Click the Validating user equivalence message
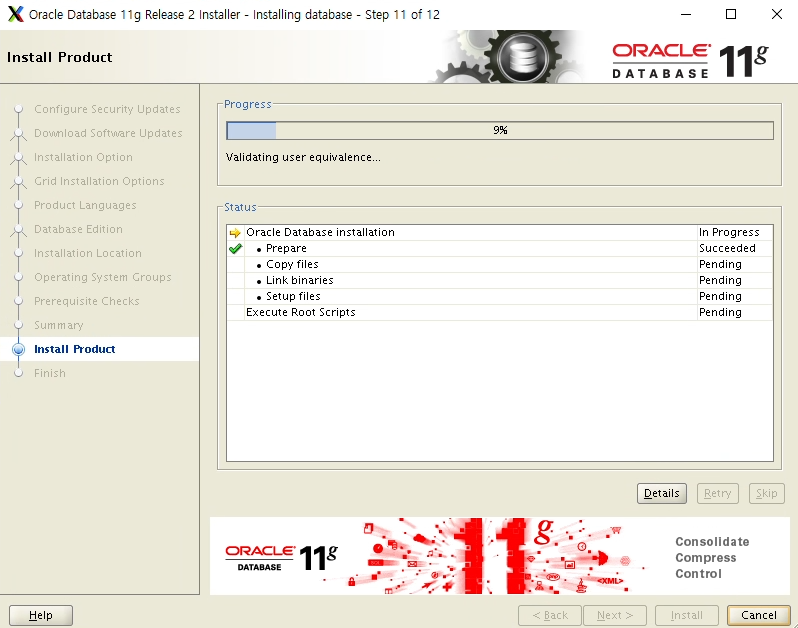798x628 pixels. coord(303,157)
